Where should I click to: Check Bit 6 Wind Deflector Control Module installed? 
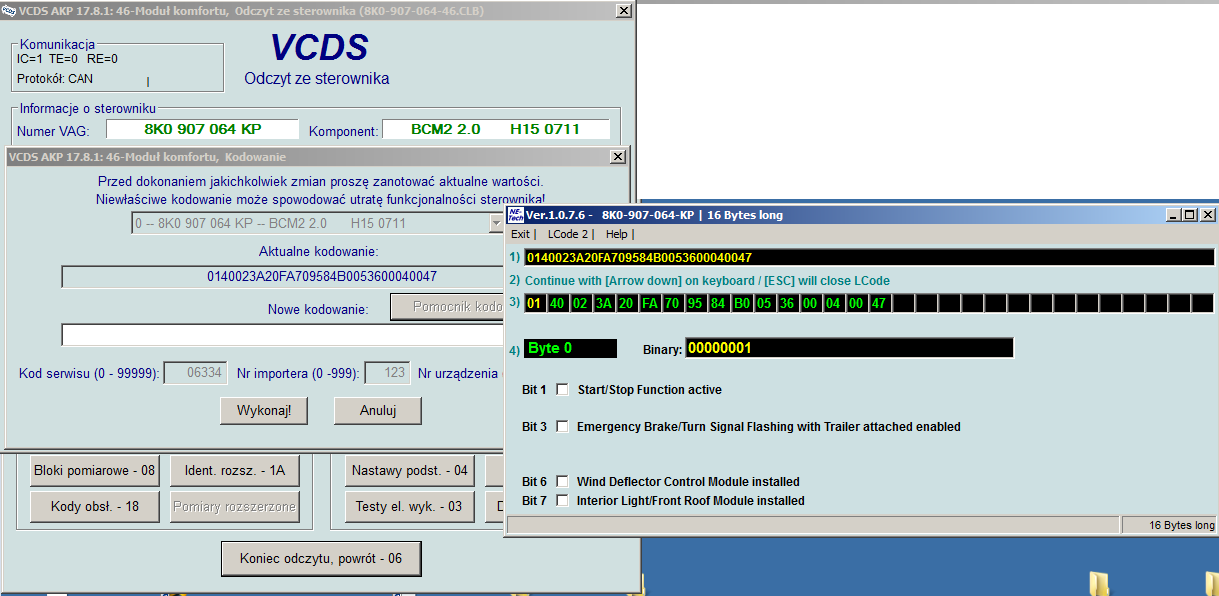(x=562, y=481)
